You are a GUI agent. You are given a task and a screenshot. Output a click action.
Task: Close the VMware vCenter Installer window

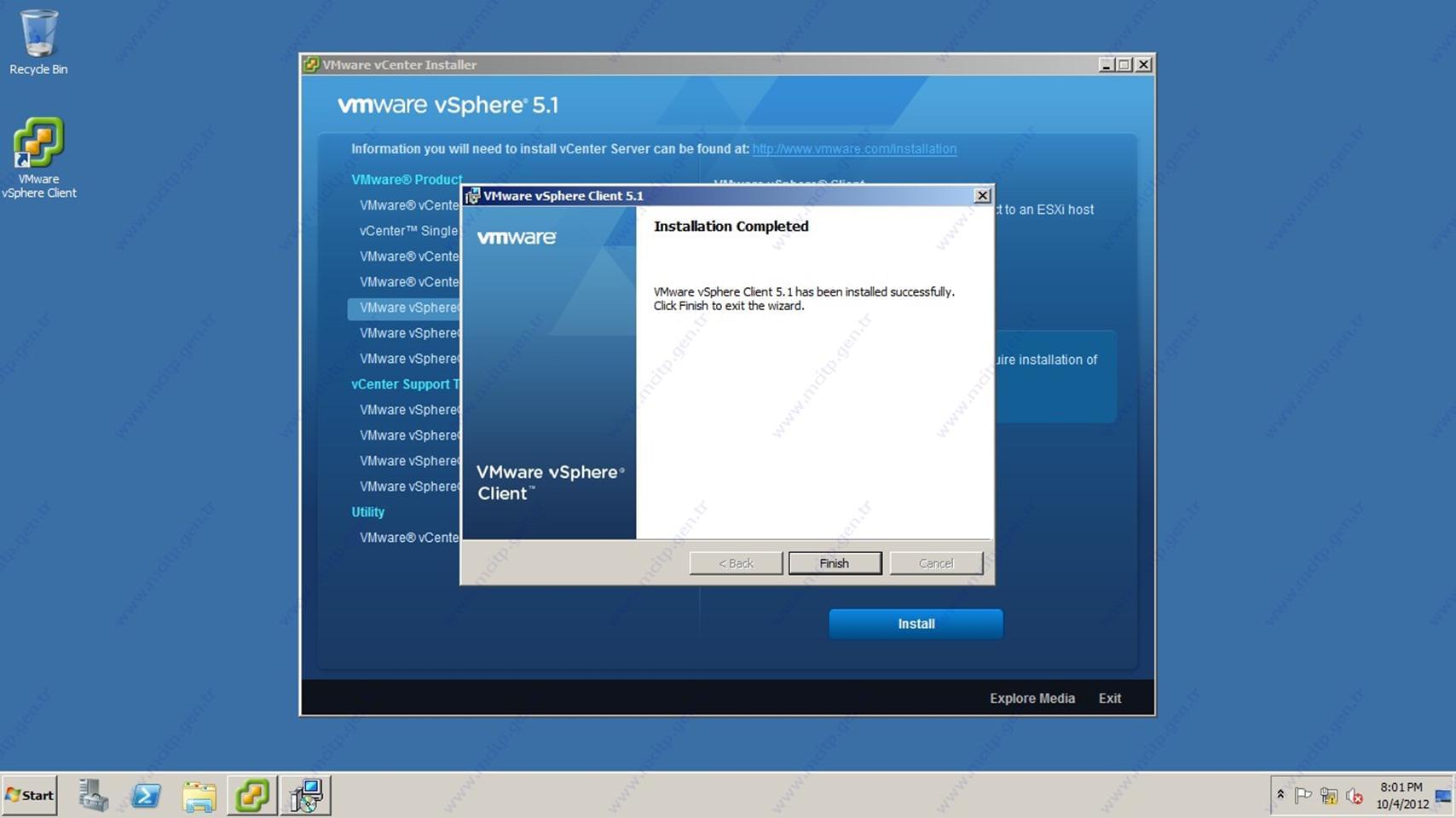click(x=1144, y=65)
